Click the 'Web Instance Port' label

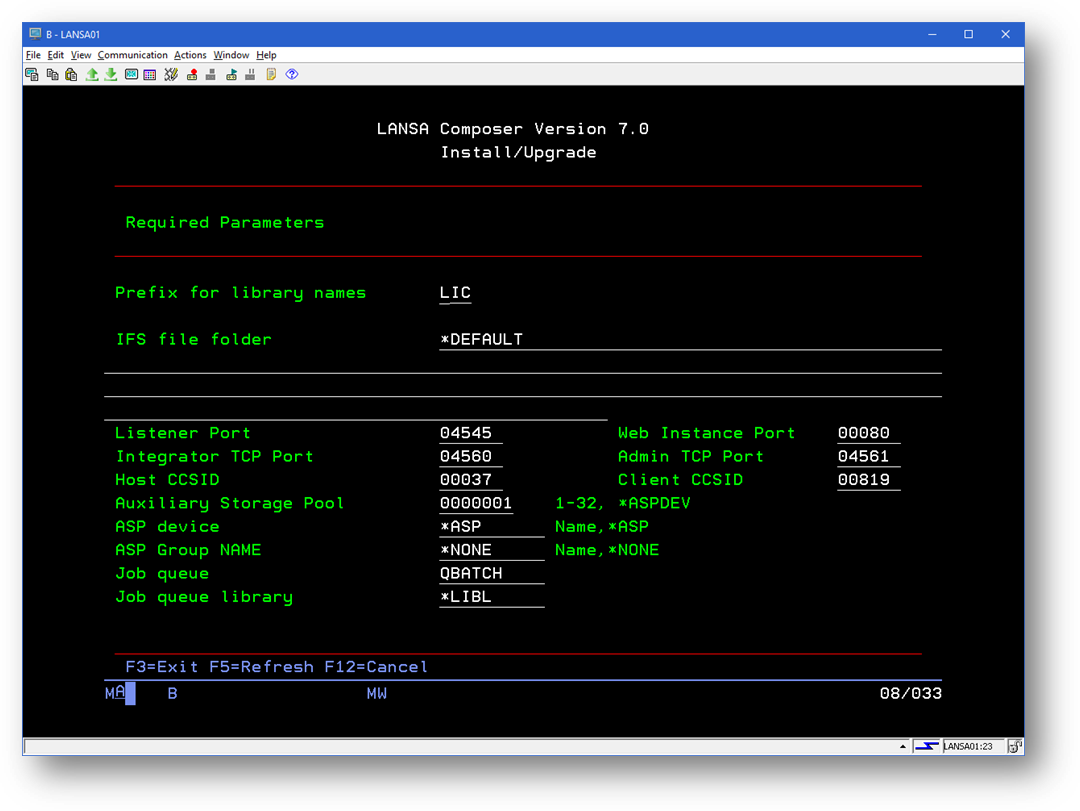[706, 433]
